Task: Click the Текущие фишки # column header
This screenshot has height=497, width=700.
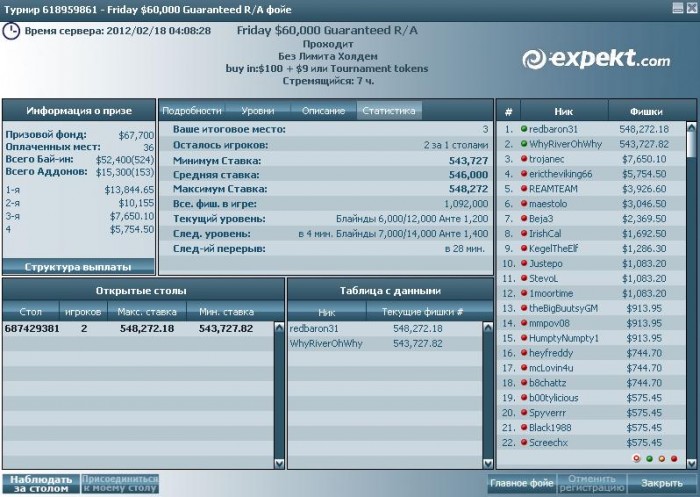Action: pos(422,312)
